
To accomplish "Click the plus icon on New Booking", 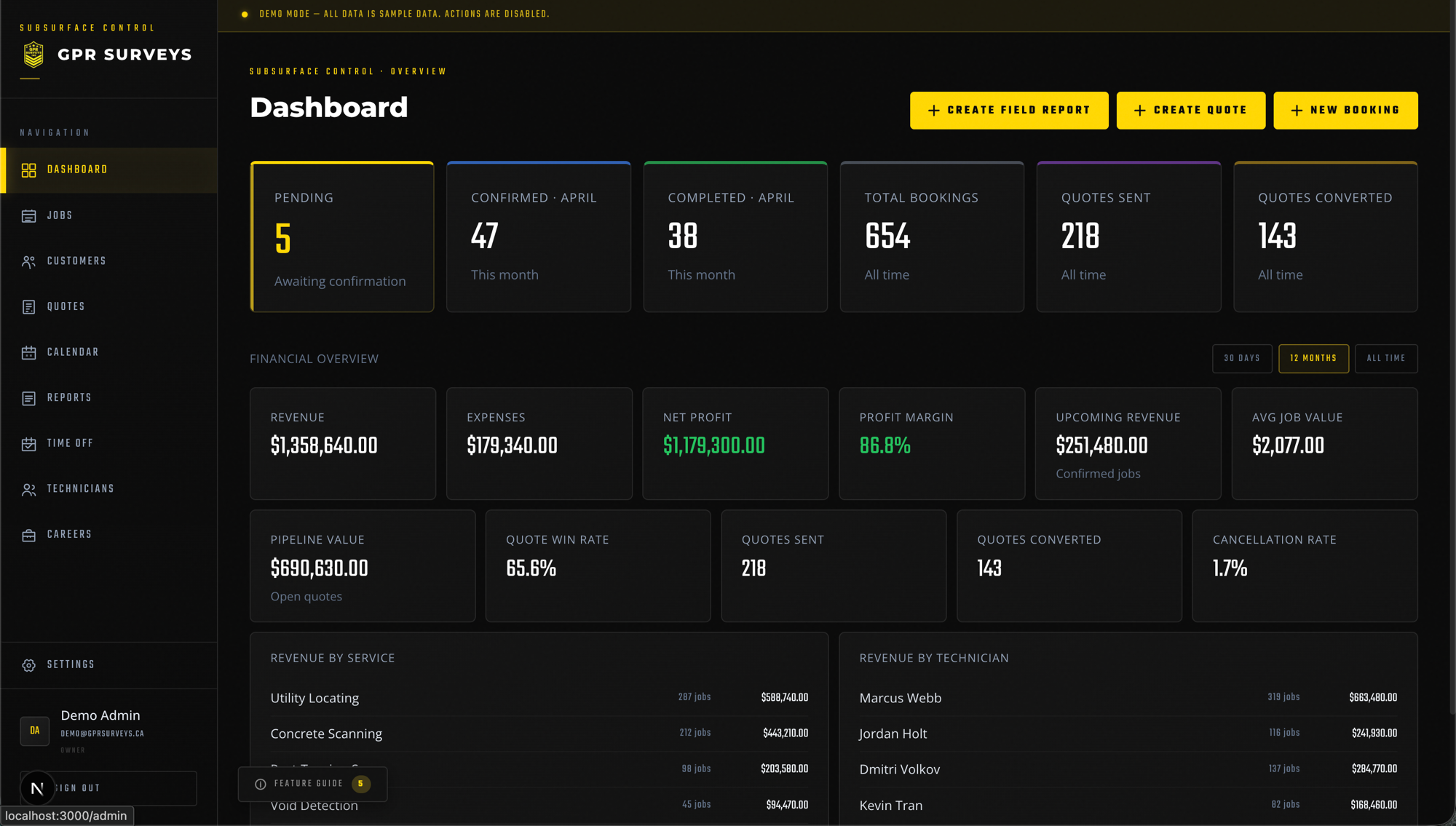I will [x=1297, y=111].
